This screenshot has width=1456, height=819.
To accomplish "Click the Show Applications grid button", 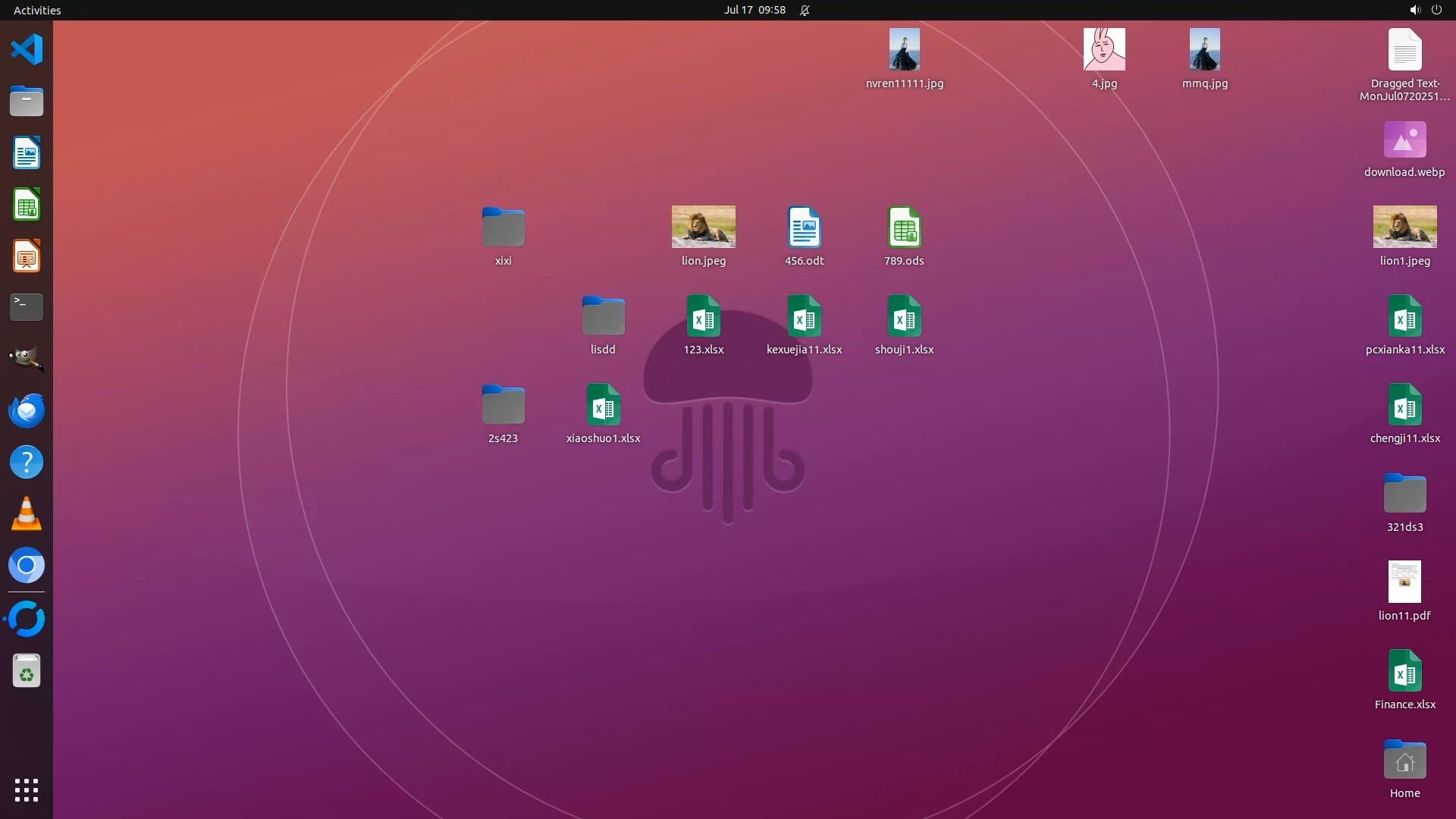I will (x=27, y=789).
